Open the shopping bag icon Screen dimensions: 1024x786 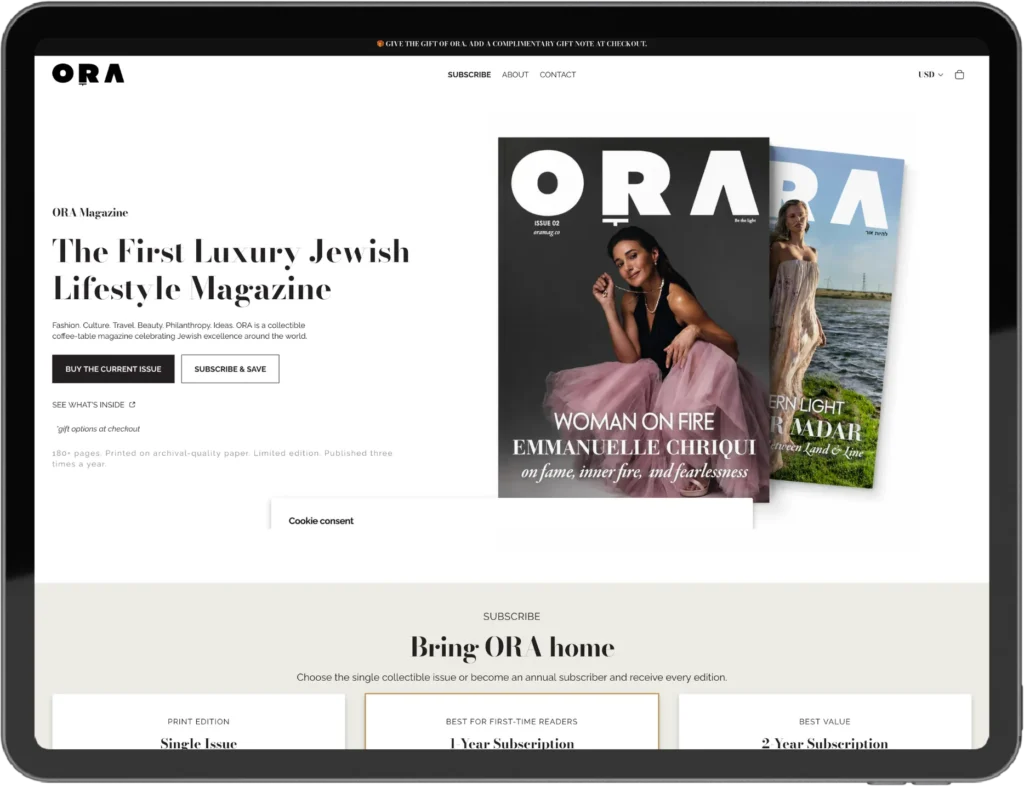959,74
